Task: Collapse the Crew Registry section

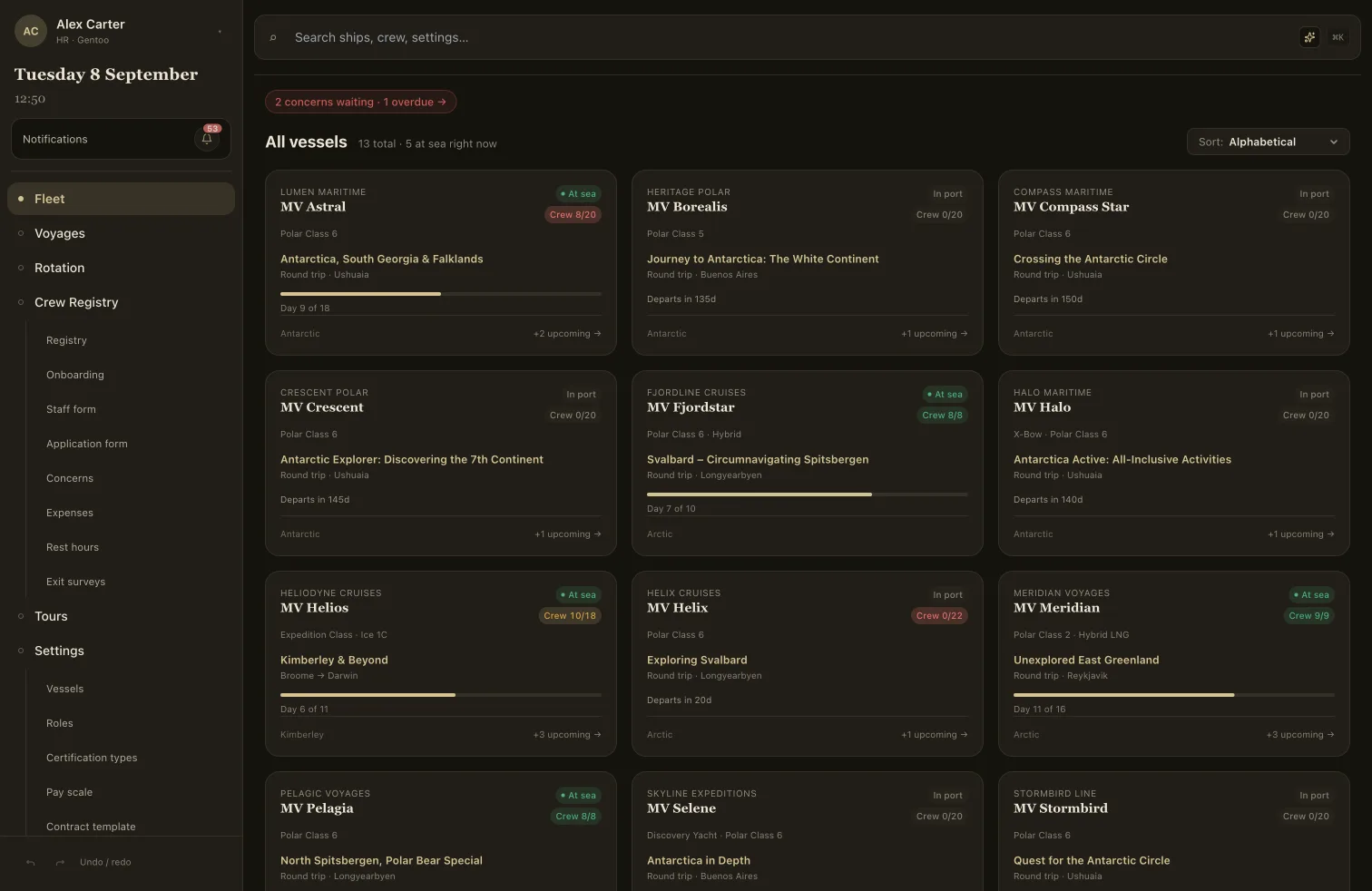Action: click(121, 302)
